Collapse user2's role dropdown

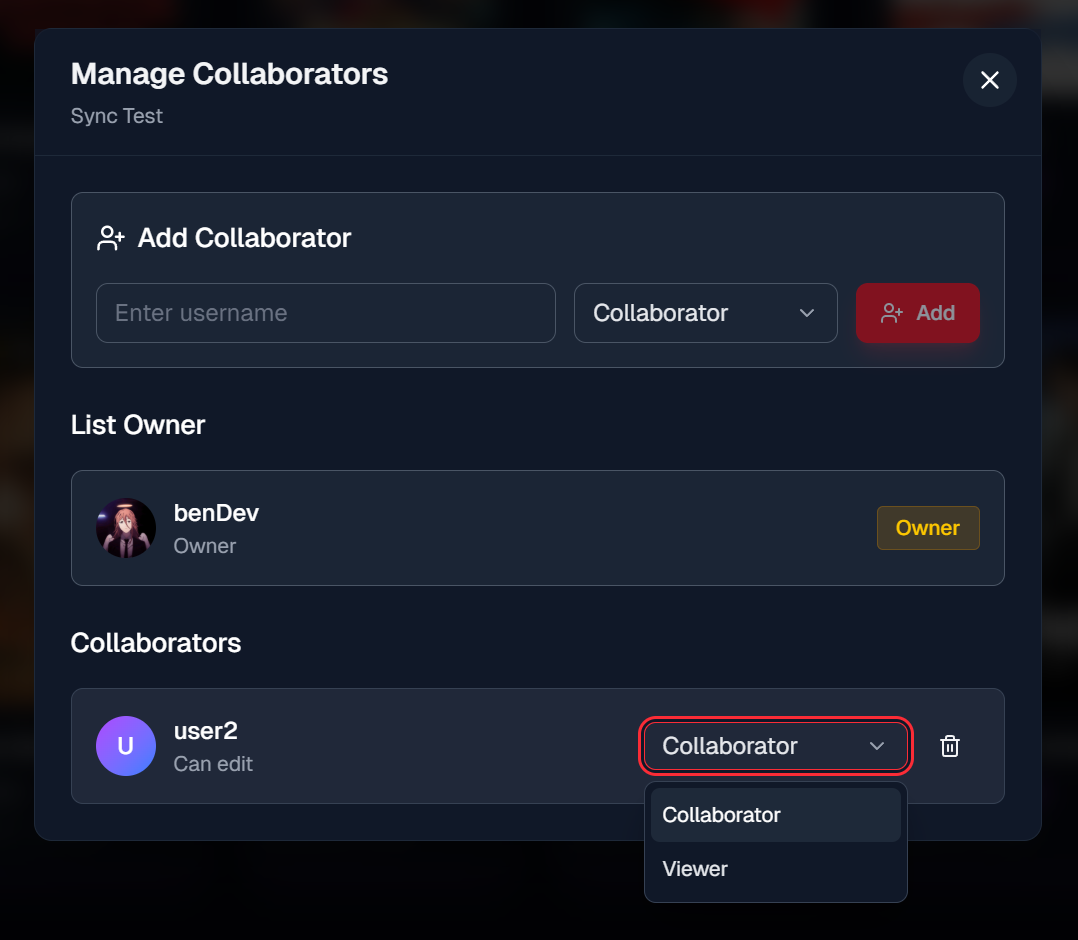point(775,746)
